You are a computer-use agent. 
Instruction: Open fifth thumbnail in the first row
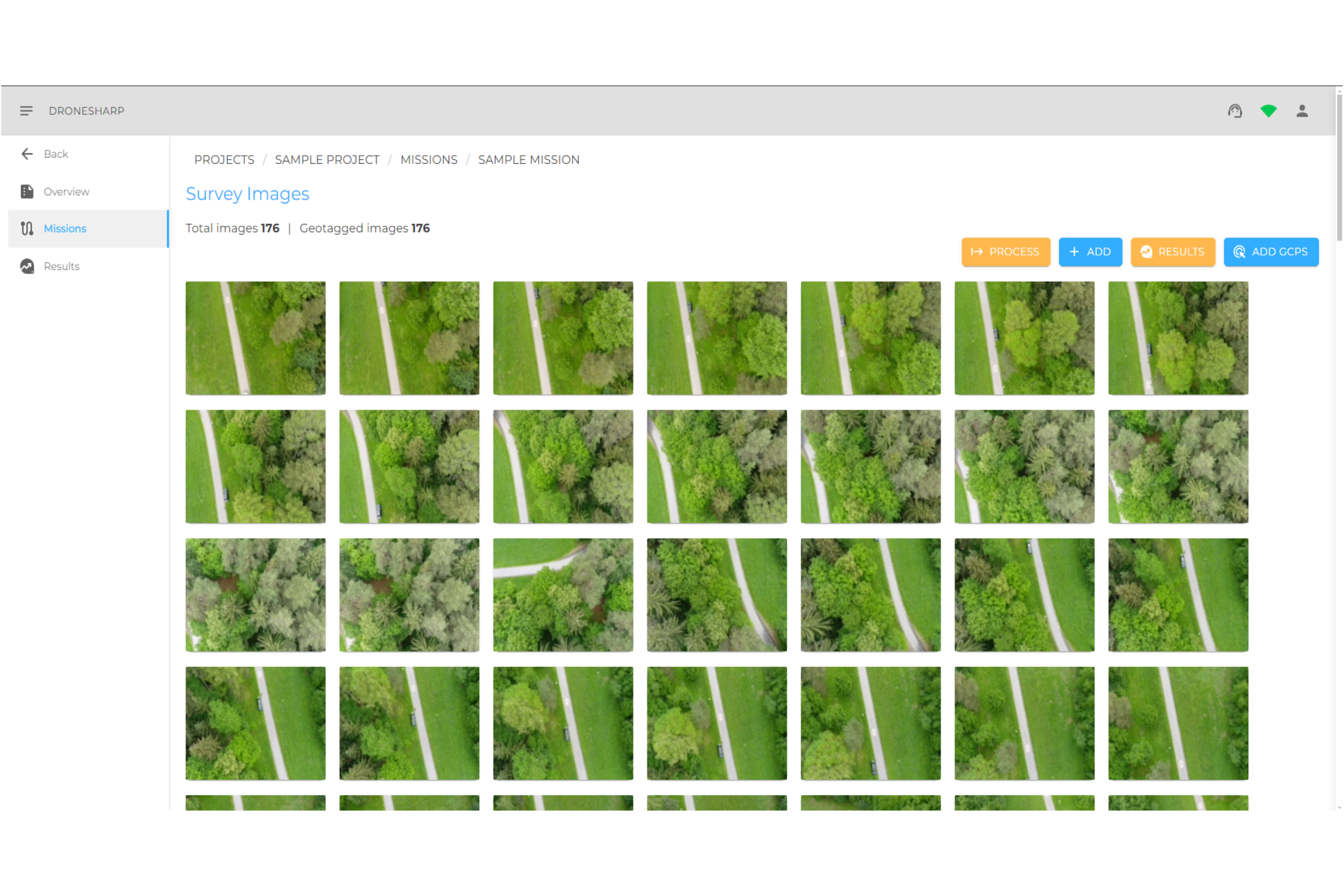point(870,338)
